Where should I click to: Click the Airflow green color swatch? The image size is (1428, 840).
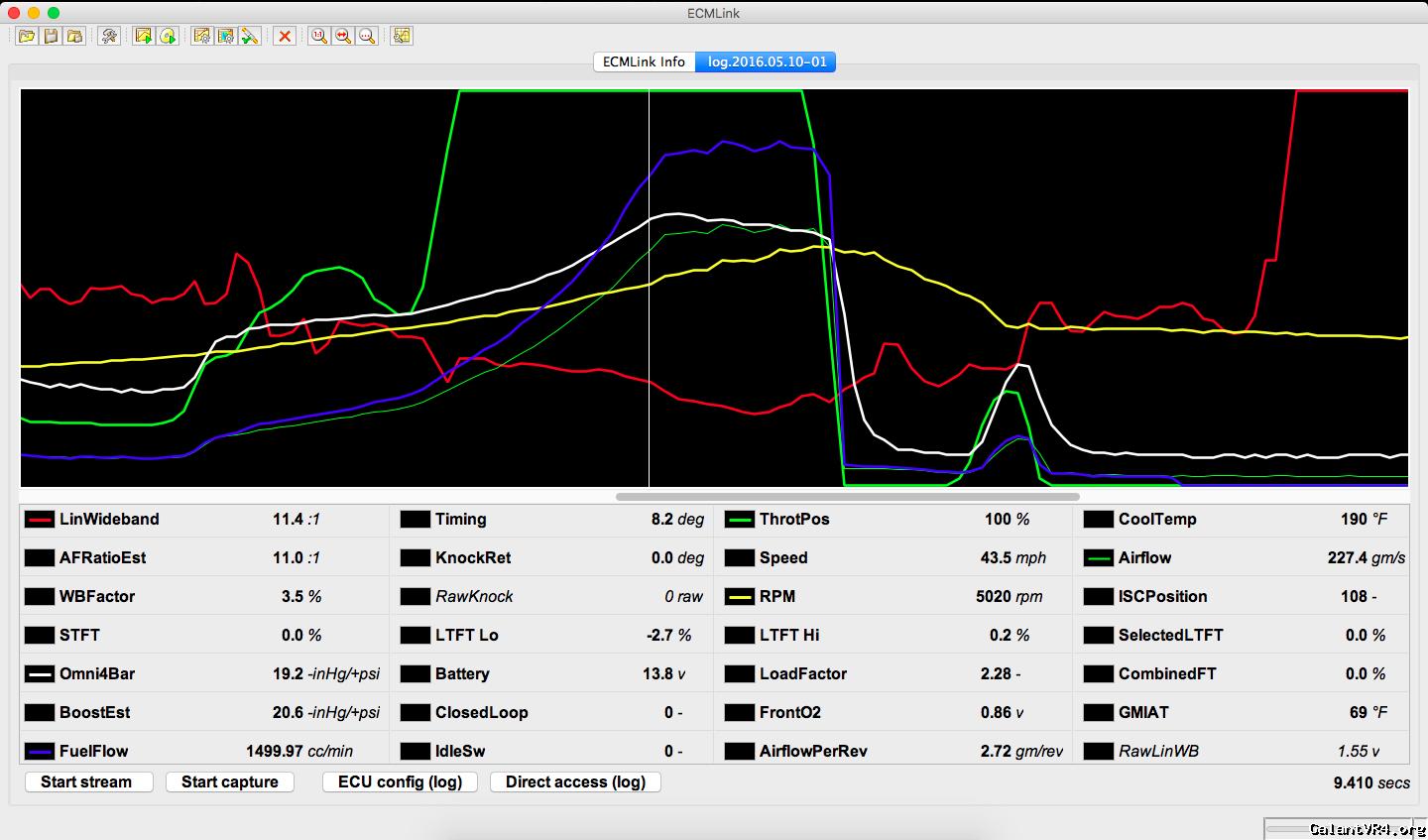click(x=1099, y=558)
